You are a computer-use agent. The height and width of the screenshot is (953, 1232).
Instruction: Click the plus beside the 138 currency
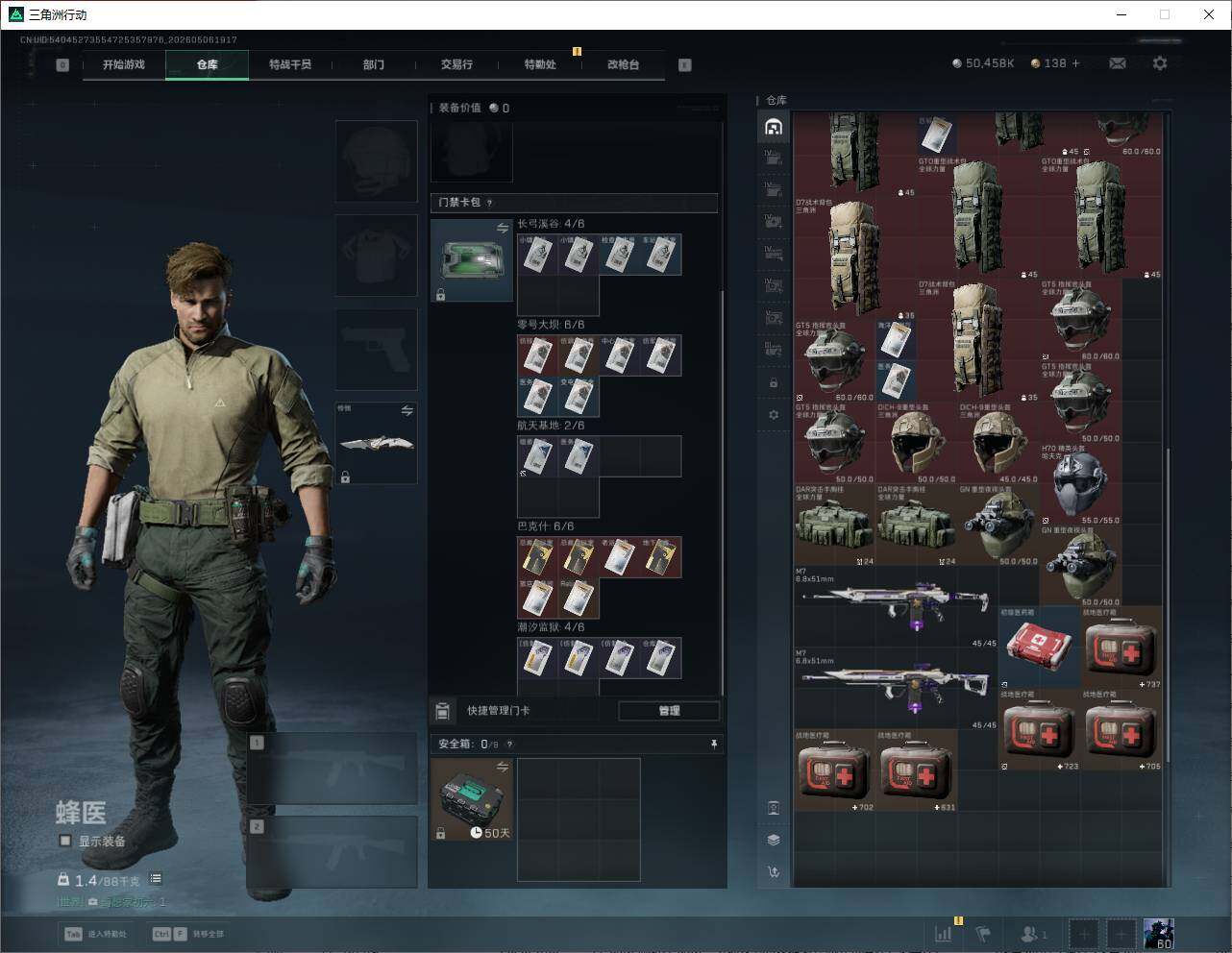point(1076,63)
